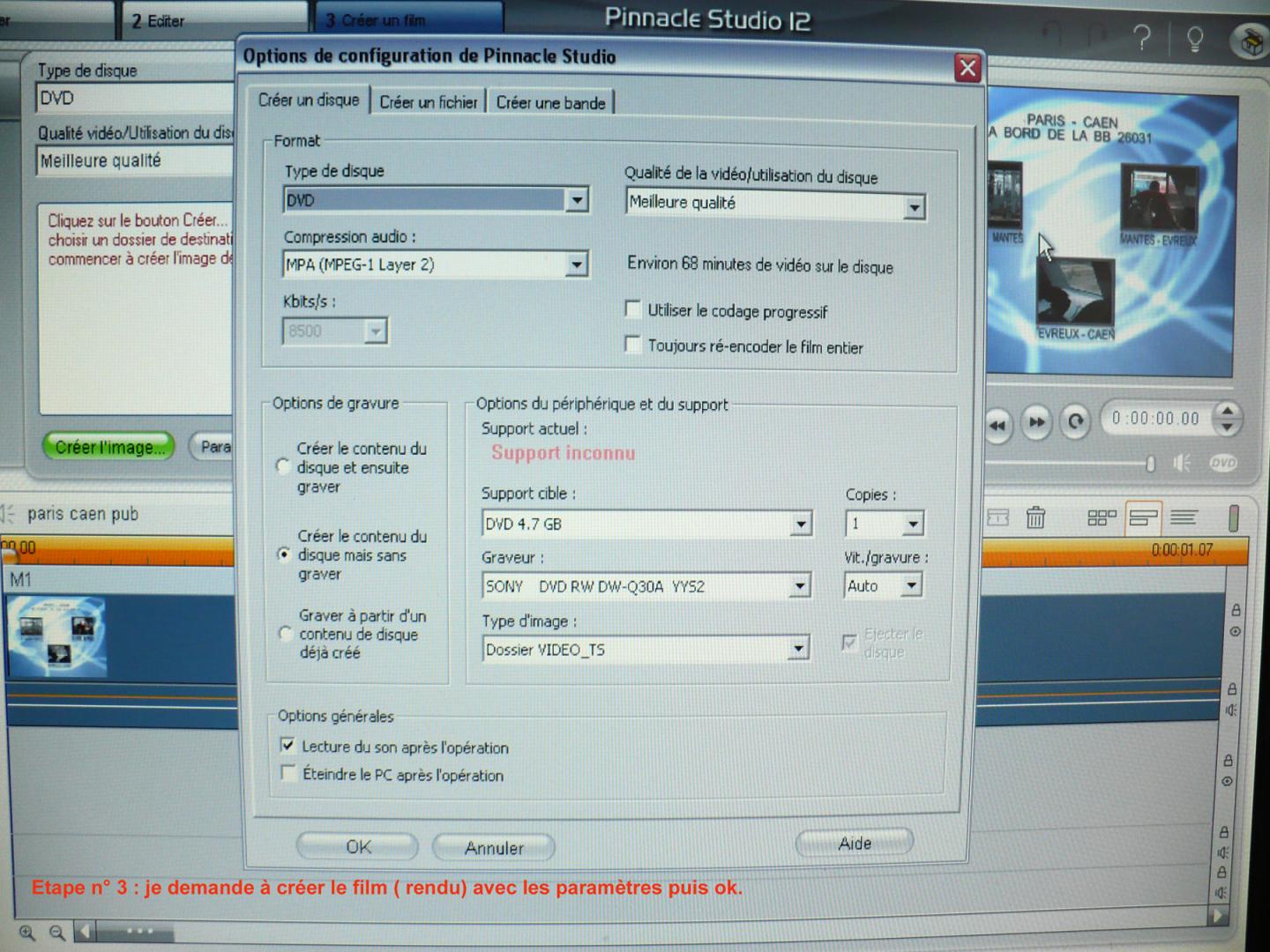
Task: Click the rewind button in the player
Action: coord(997,426)
